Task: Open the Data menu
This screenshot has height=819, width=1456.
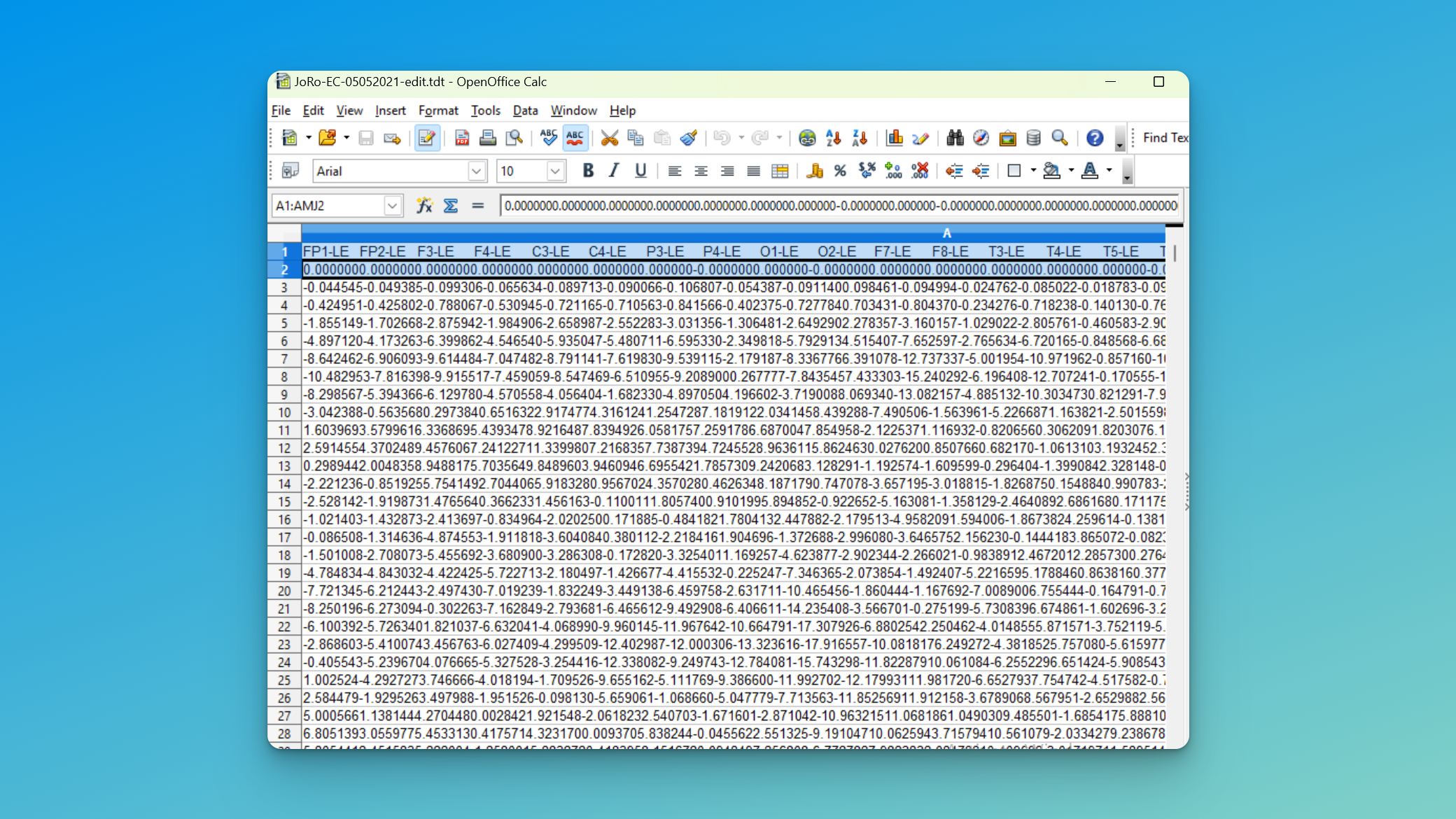Action: (525, 111)
